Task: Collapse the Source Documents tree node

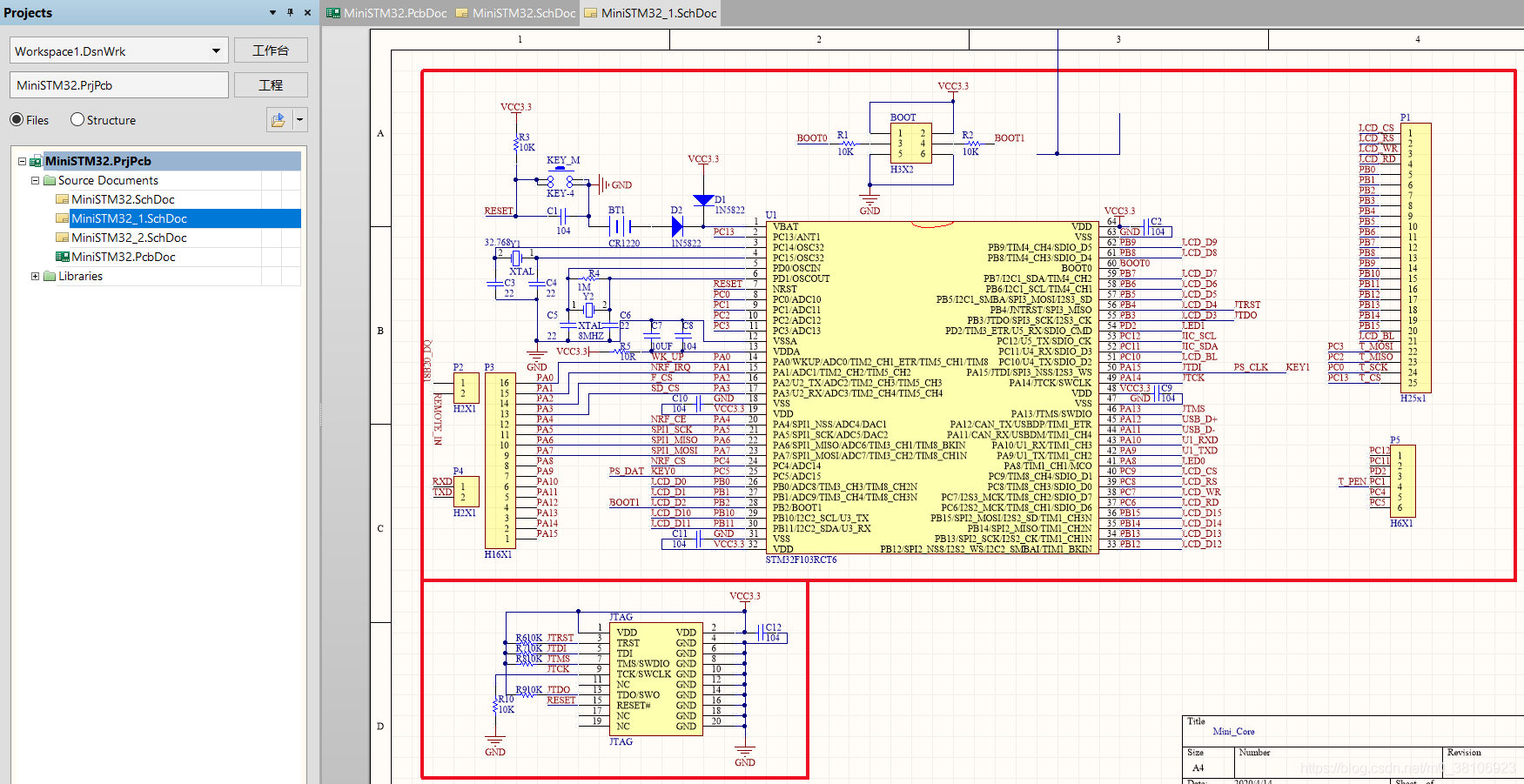Action: [35, 180]
